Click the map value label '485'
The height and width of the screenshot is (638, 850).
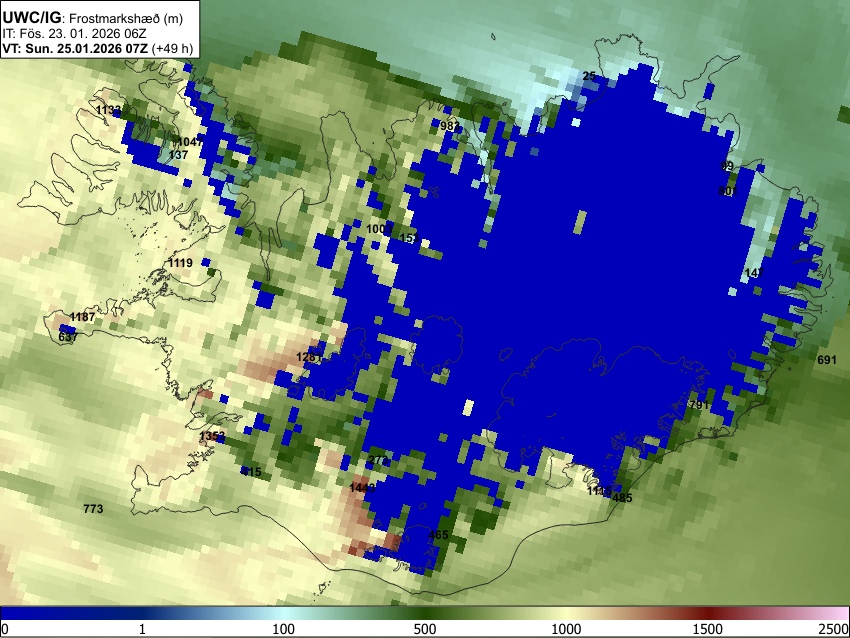[622, 498]
